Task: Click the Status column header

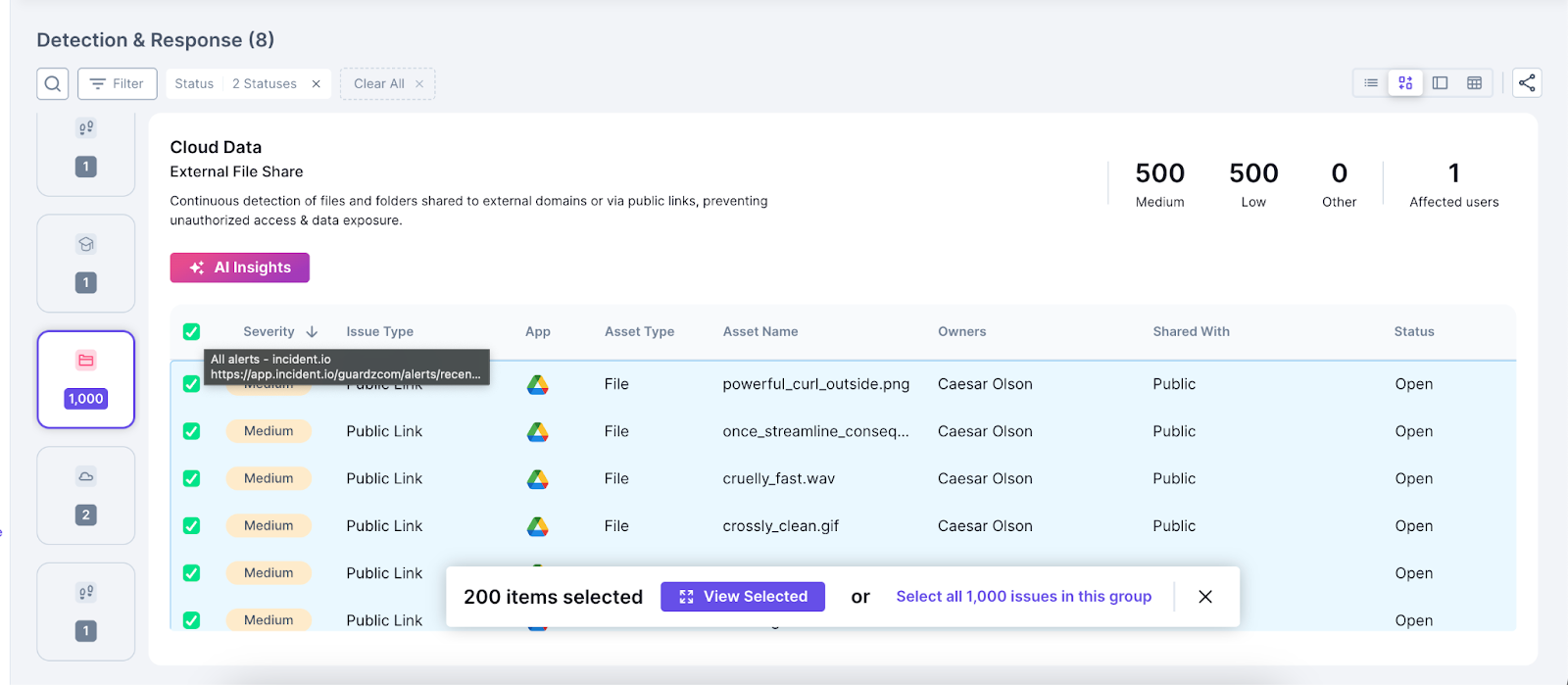Action: (1414, 332)
